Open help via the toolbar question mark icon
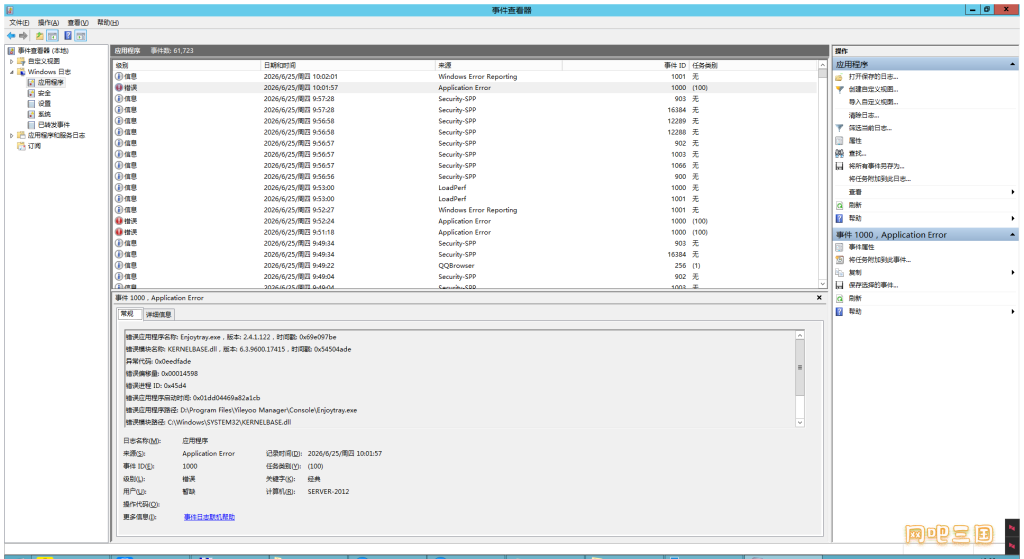 coord(68,36)
